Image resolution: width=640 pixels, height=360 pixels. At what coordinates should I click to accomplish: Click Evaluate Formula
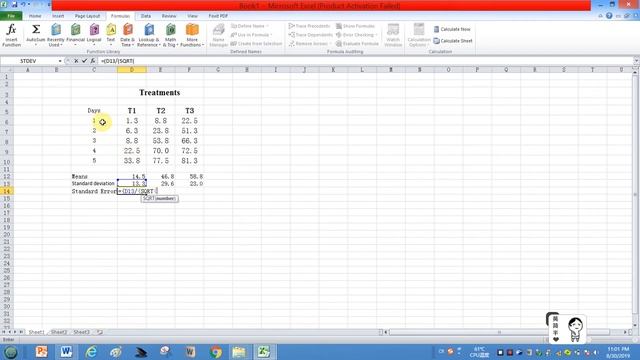357,44
